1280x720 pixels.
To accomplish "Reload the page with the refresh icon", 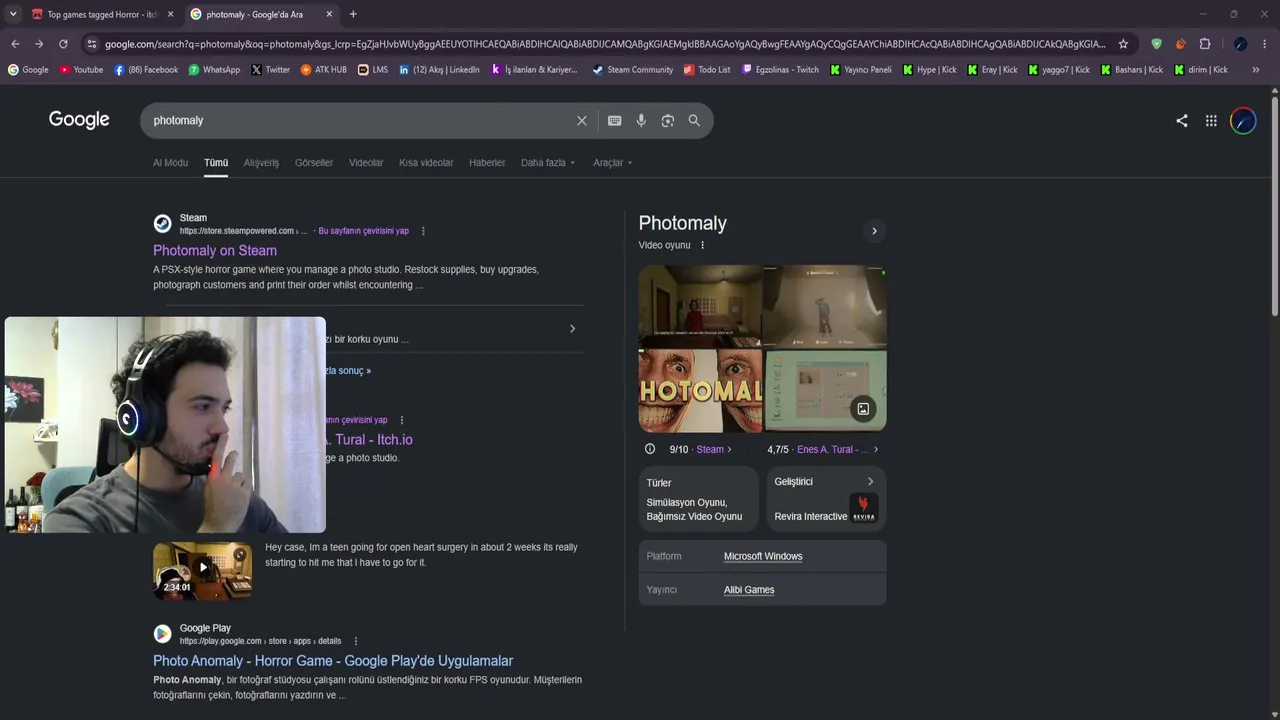I will click(x=63, y=44).
